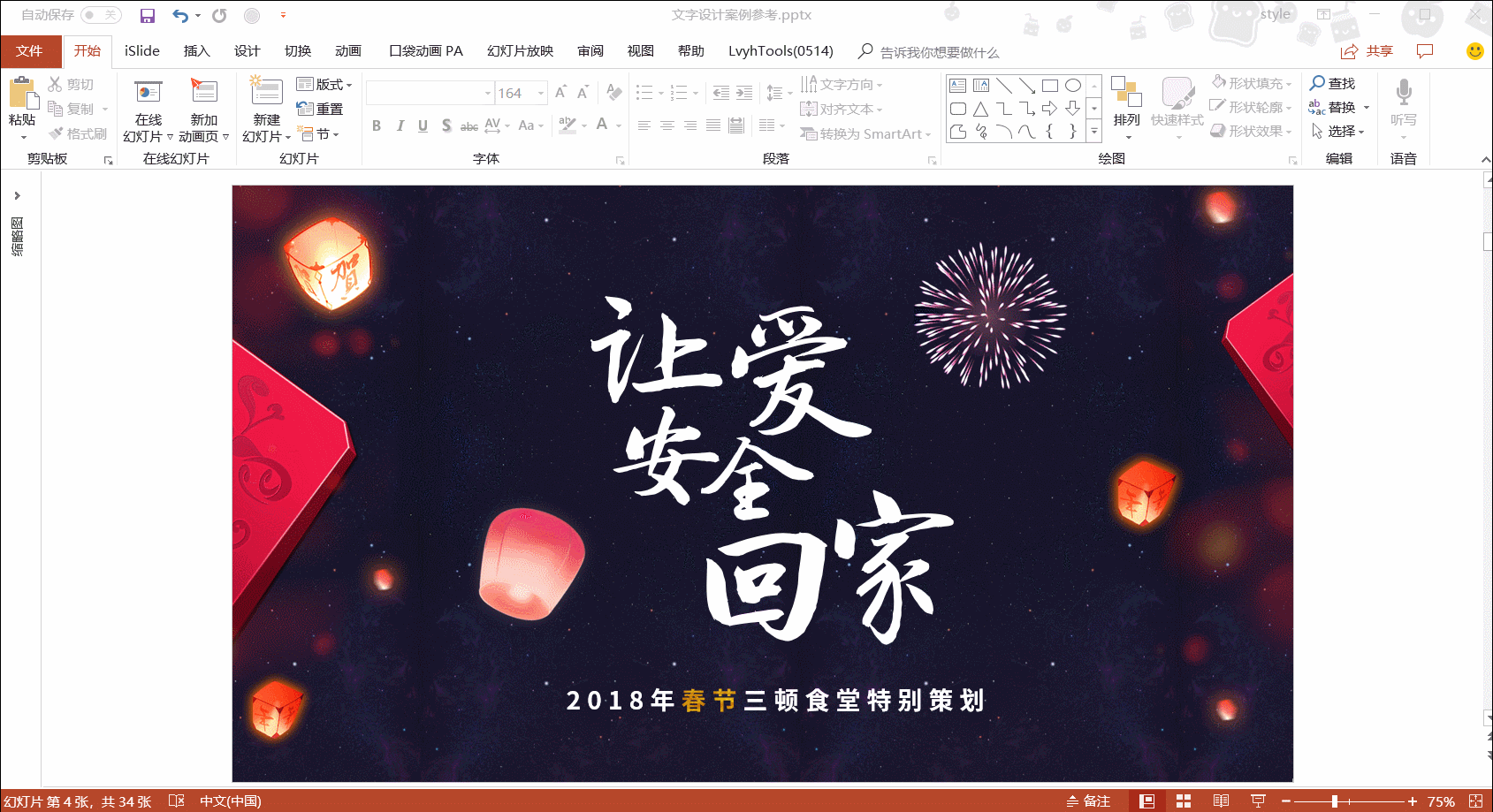Screen dimensions: 1493x812
Task: Switch to slide sorter view icon
Action: 1184,801
